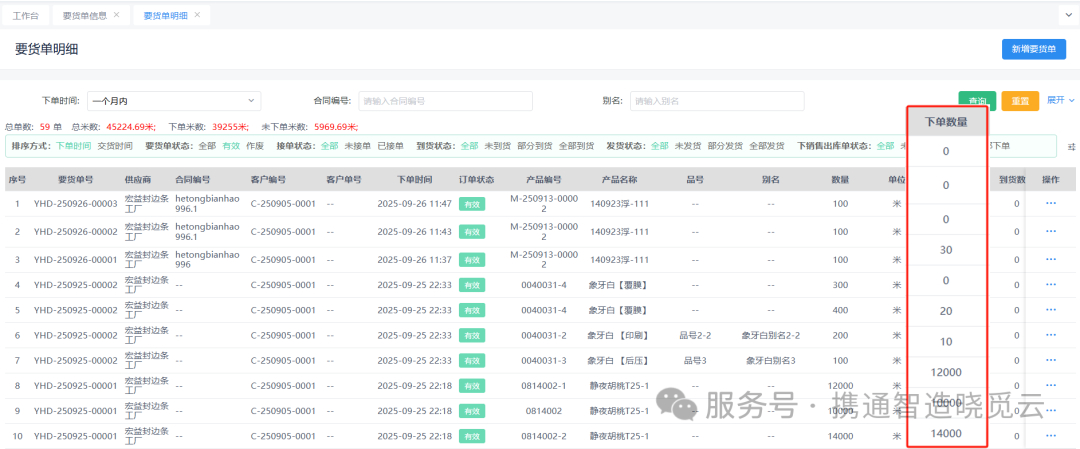Open actions menu for row YHD-250926-00001
The image size is (1080, 449).
(x=1050, y=260)
